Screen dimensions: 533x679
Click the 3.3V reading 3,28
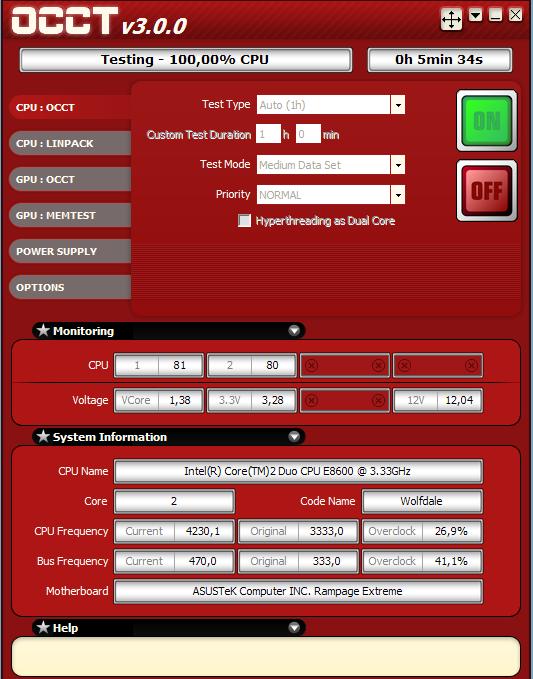pos(273,400)
